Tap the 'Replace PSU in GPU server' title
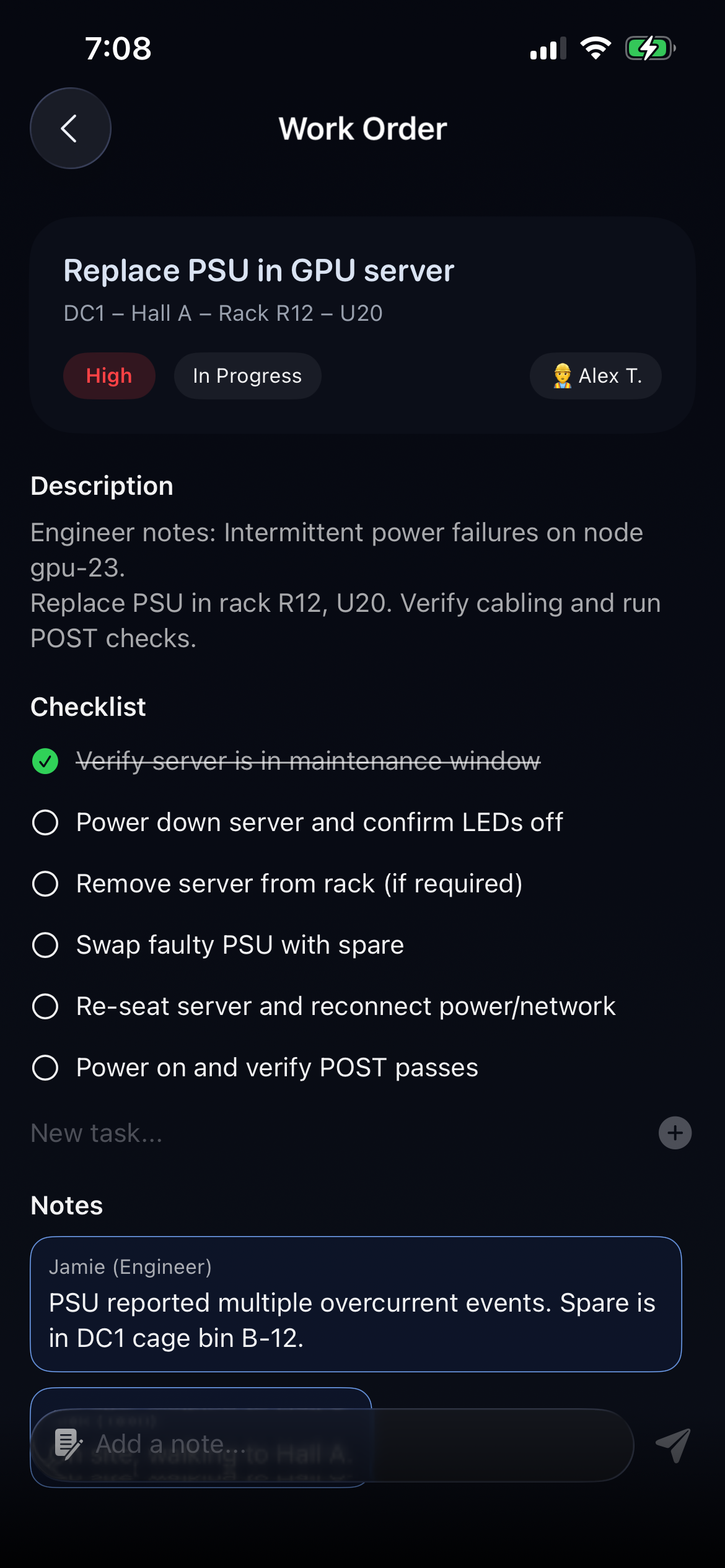725x1568 pixels. pyautogui.click(x=259, y=271)
